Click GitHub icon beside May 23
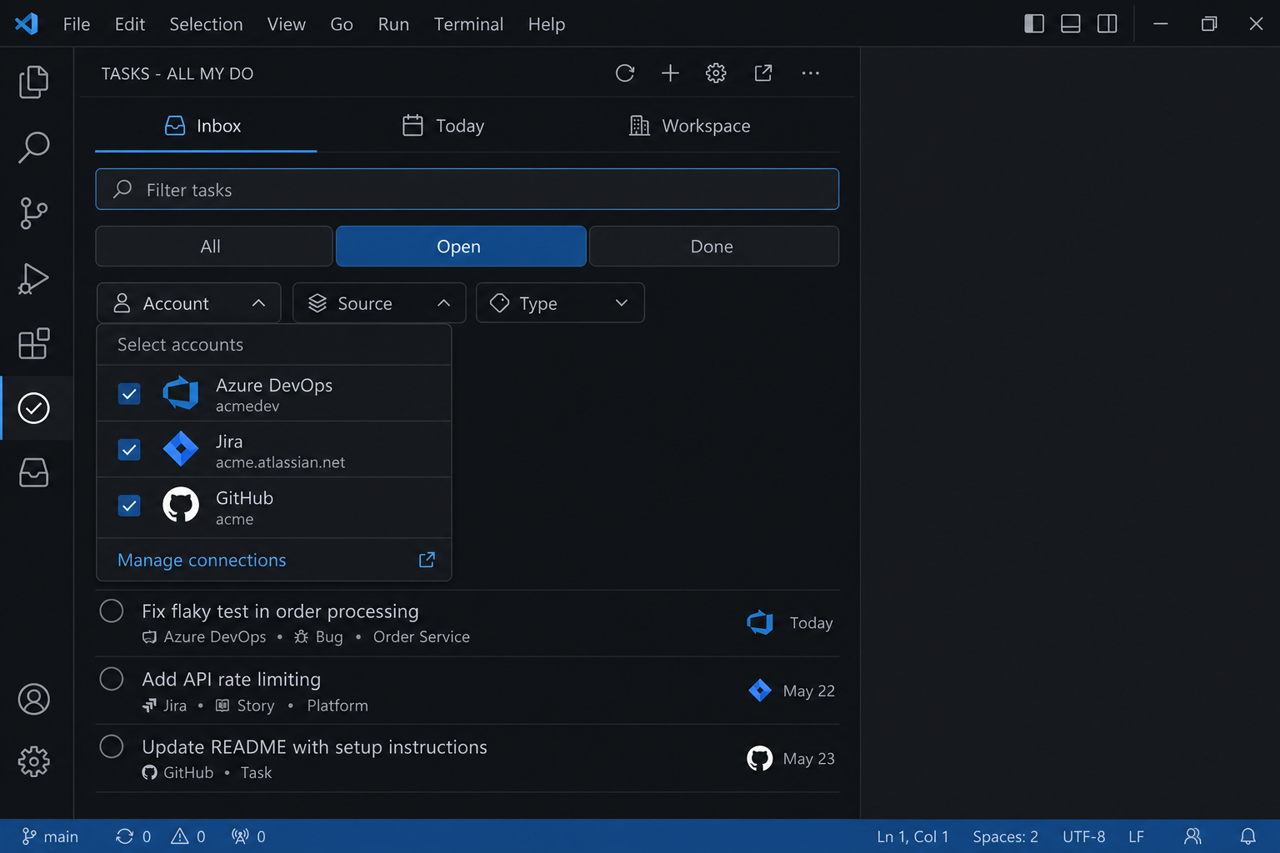This screenshot has width=1280, height=853. point(760,759)
